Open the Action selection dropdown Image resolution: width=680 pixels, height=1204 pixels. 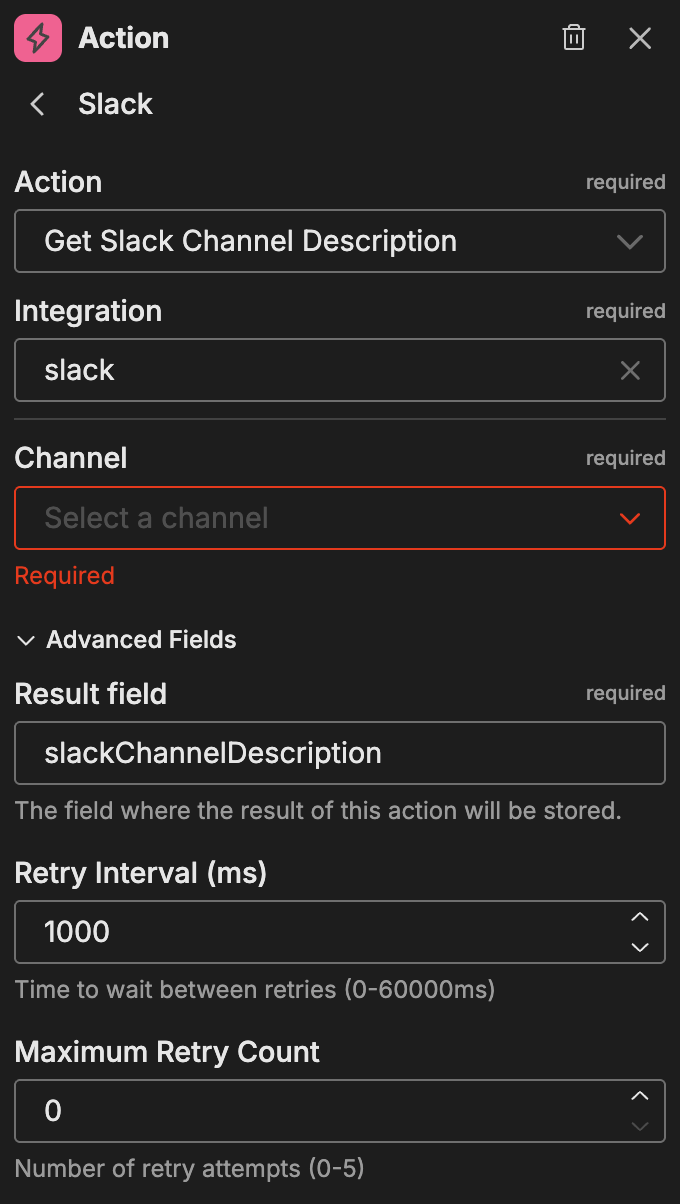[x=629, y=241]
